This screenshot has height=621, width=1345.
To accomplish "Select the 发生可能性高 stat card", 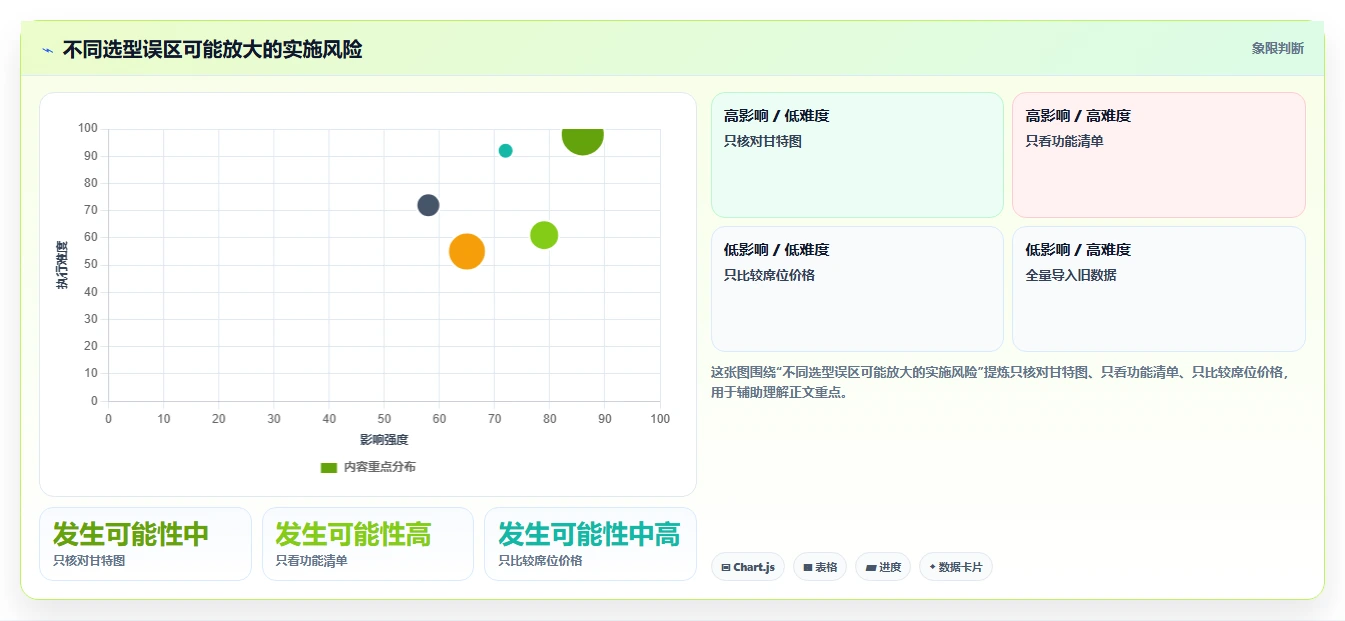I will pos(368,544).
